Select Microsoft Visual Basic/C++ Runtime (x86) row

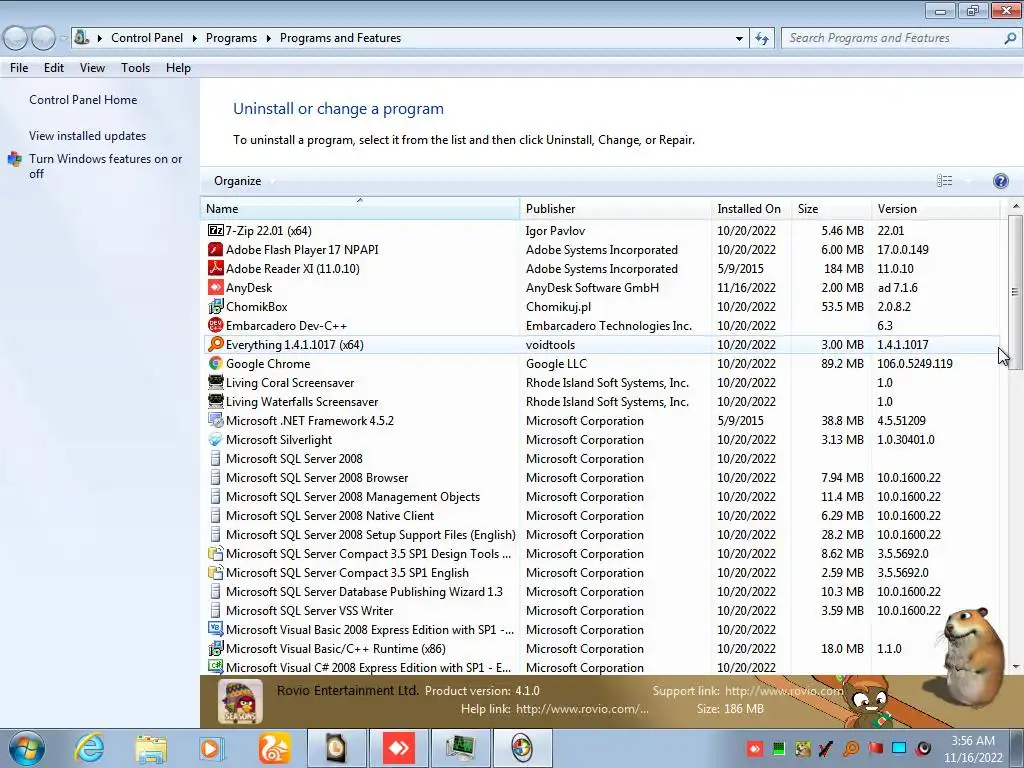click(x=600, y=648)
